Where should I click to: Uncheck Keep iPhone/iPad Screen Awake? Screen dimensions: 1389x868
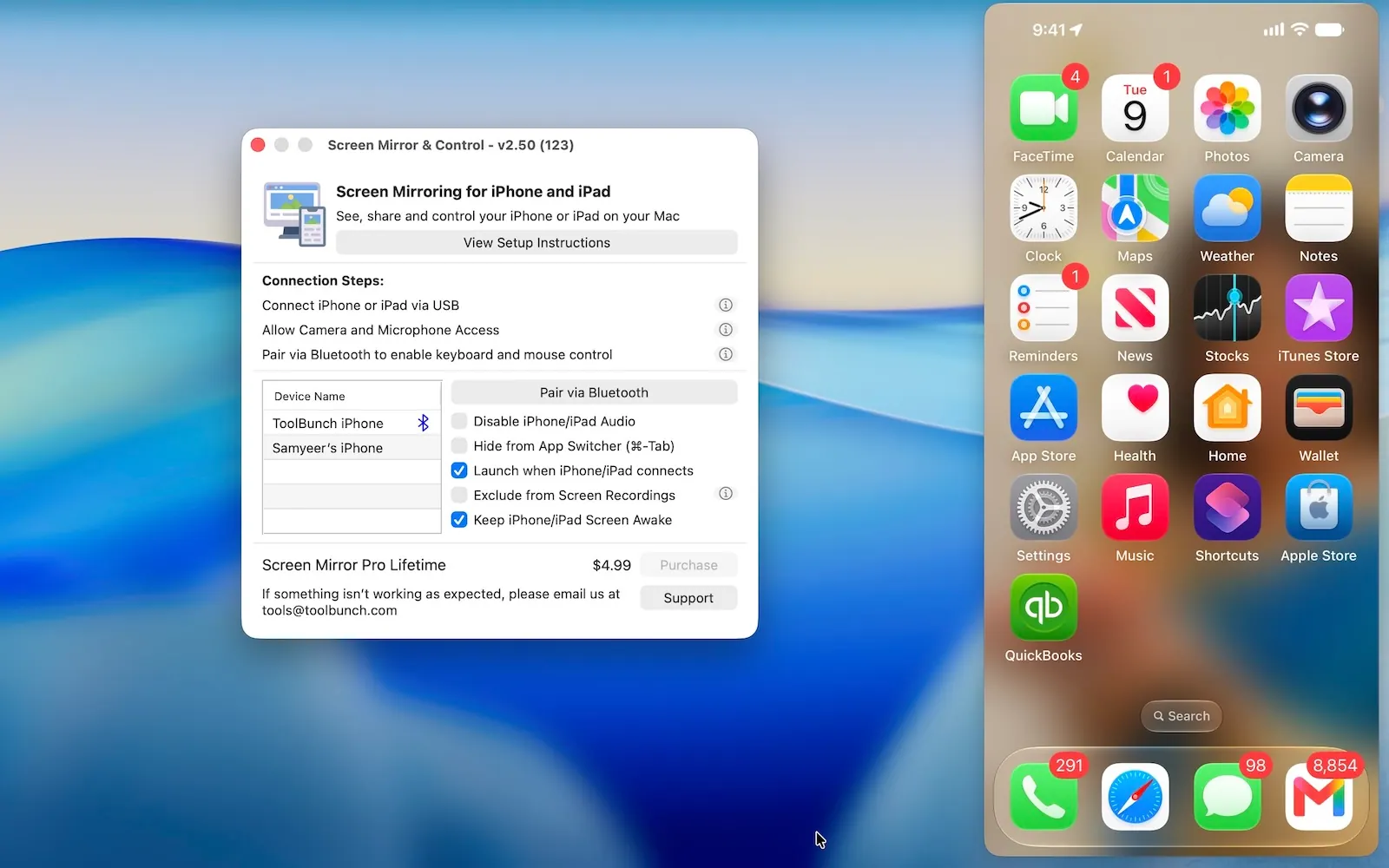[459, 520]
